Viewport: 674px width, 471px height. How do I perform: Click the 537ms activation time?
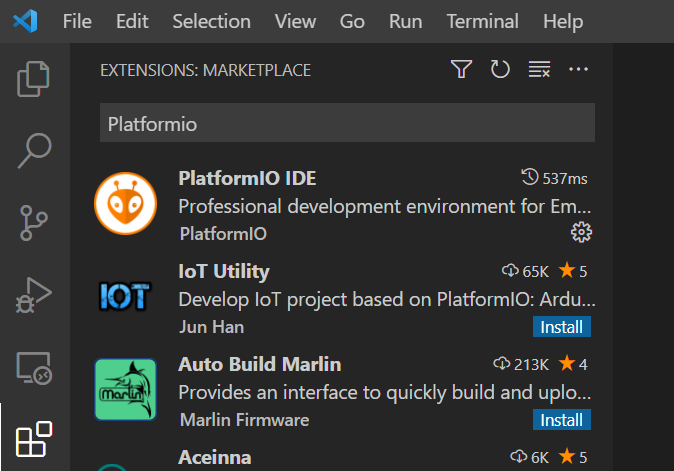coord(554,178)
